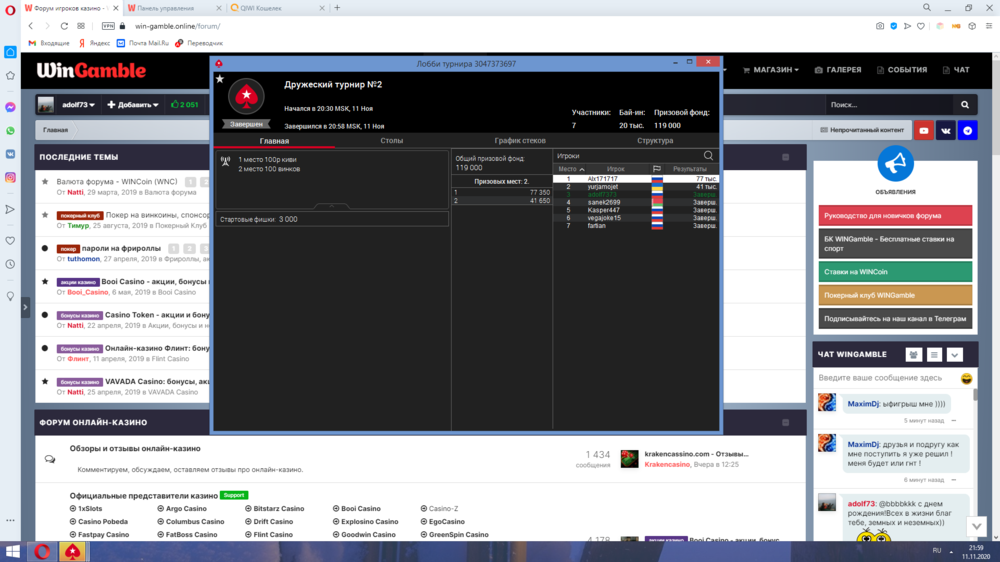Open the chat emoji smiley picker

[966, 379]
